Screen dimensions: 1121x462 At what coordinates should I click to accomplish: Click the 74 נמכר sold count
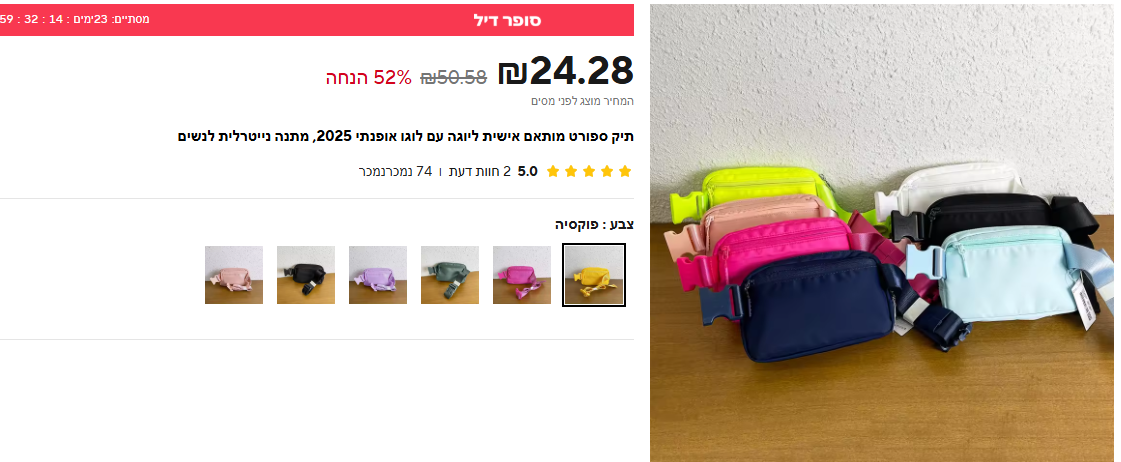click(x=395, y=171)
